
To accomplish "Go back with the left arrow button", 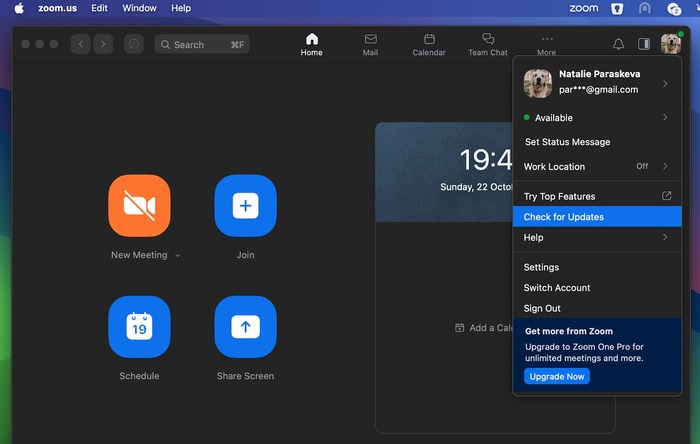I will point(81,44).
